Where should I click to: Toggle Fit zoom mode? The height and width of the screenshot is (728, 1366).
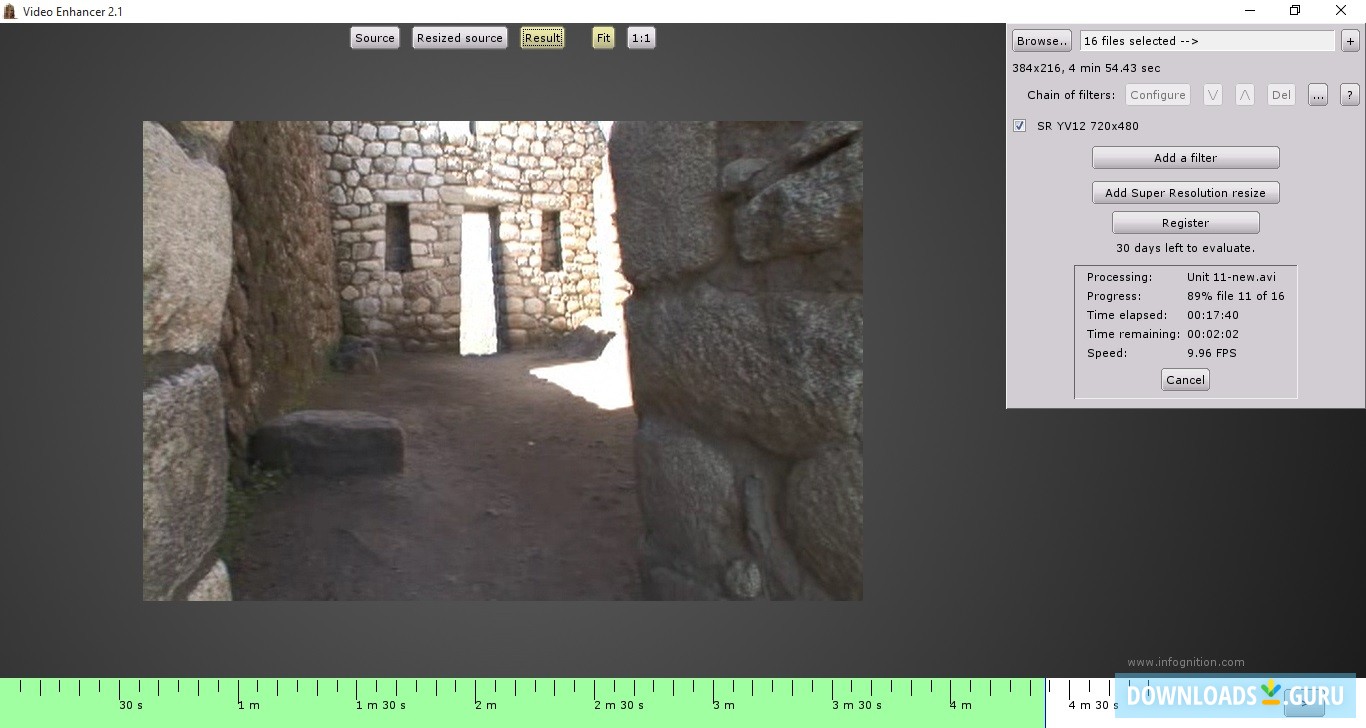point(603,38)
